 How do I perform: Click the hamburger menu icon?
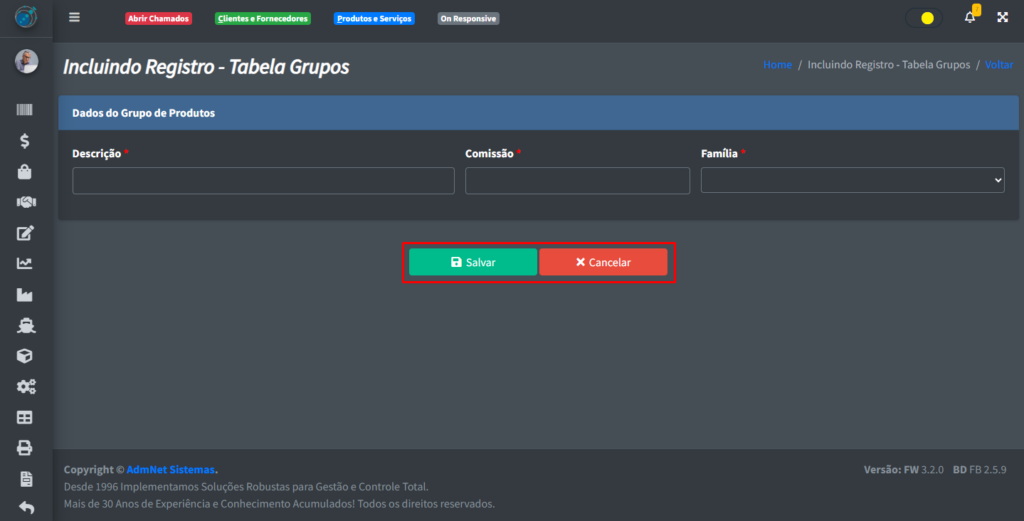tap(74, 18)
